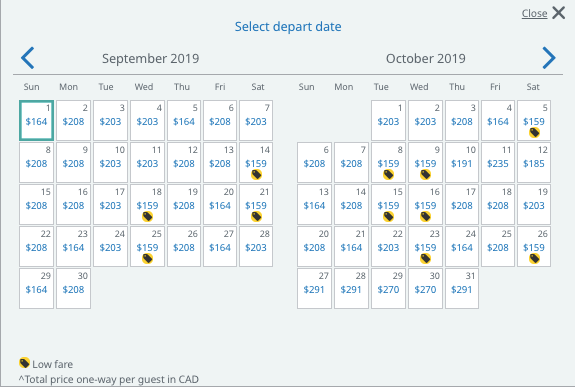575x387 pixels.
Task: Choose September 30 priced $208
Action: (x=73, y=288)
